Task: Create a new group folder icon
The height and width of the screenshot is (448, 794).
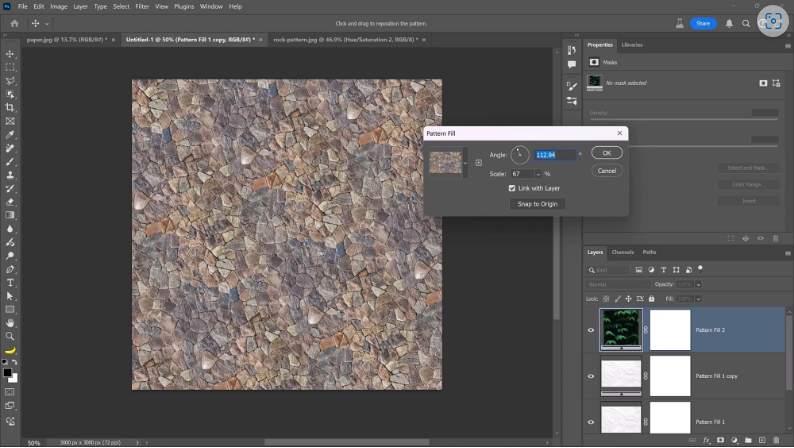Action: point(748,440)
